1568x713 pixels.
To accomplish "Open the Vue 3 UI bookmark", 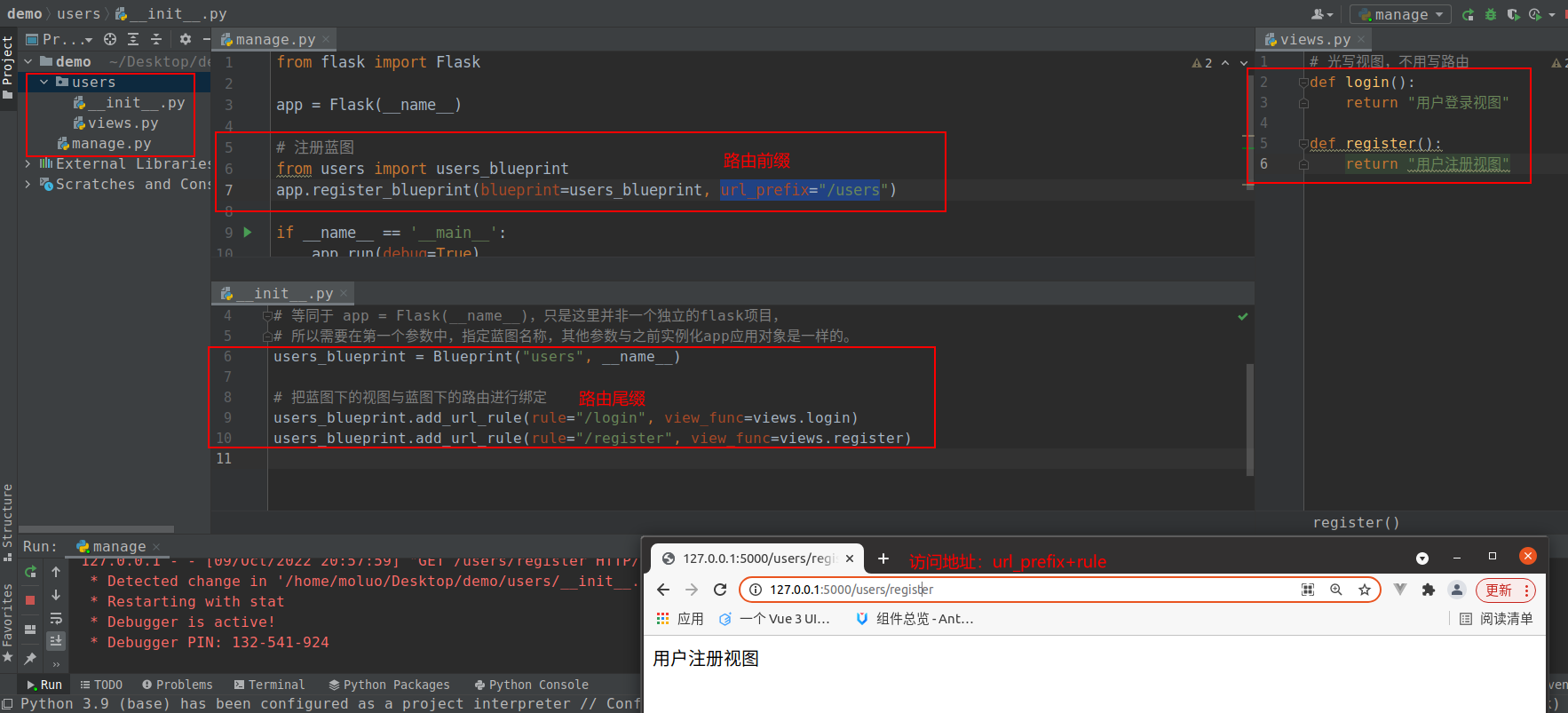I will [x=774, y=619].
